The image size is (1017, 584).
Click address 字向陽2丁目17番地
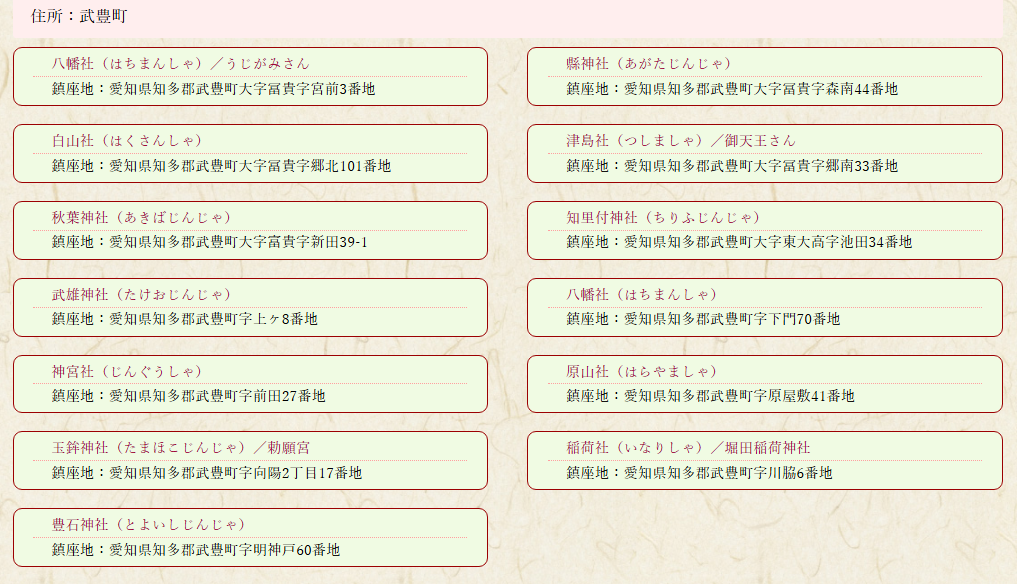pos(207,473)
